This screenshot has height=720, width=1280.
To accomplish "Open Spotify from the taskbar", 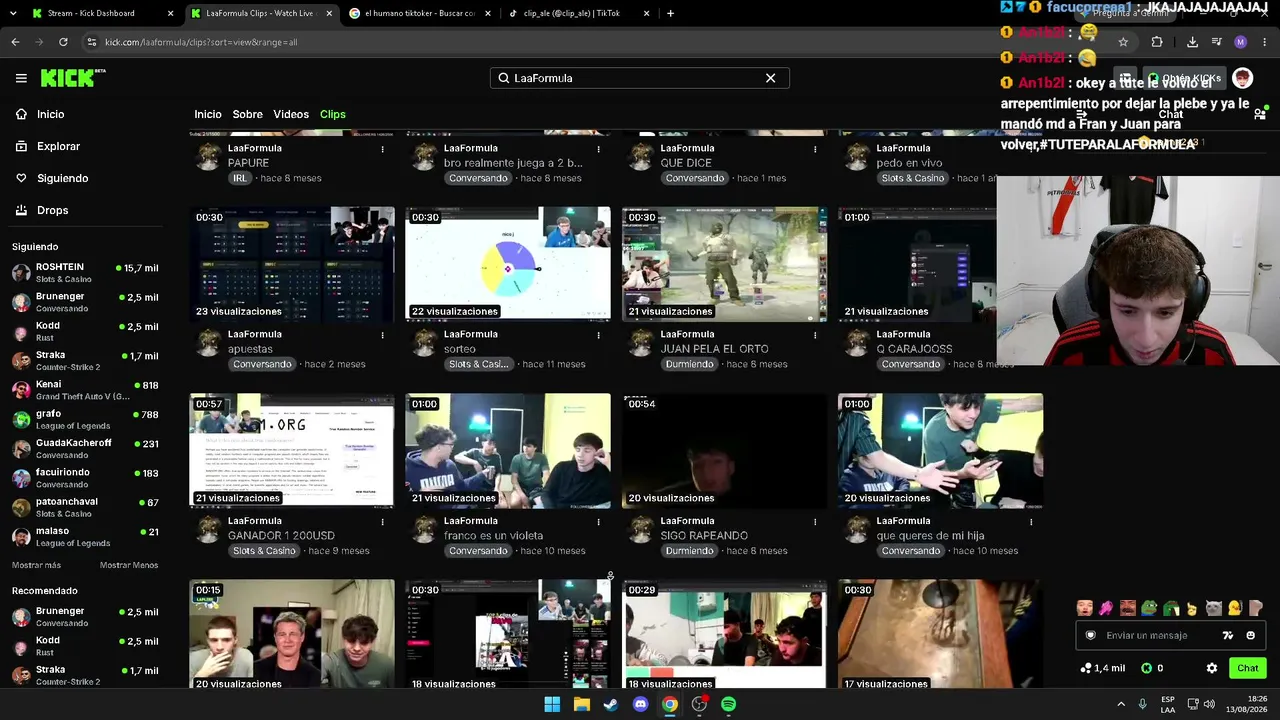I will point(728,704).
